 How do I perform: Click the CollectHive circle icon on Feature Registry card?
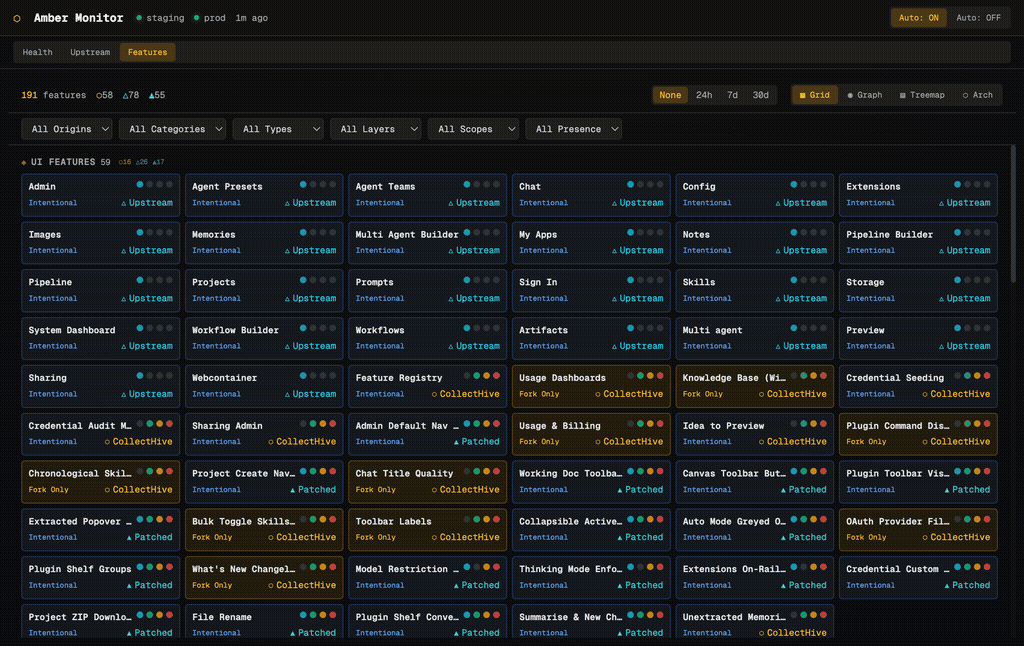pyautogui.click(x=434, y=395)
